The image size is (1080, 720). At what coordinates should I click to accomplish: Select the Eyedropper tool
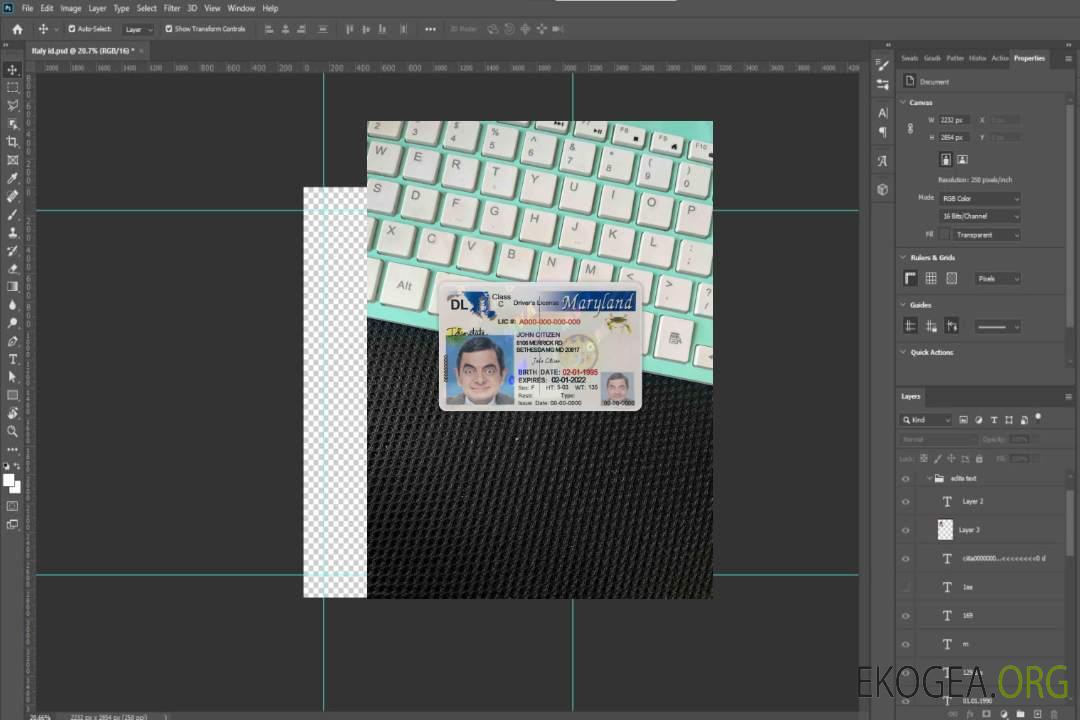pyautogui.click(x=12, y=178)
